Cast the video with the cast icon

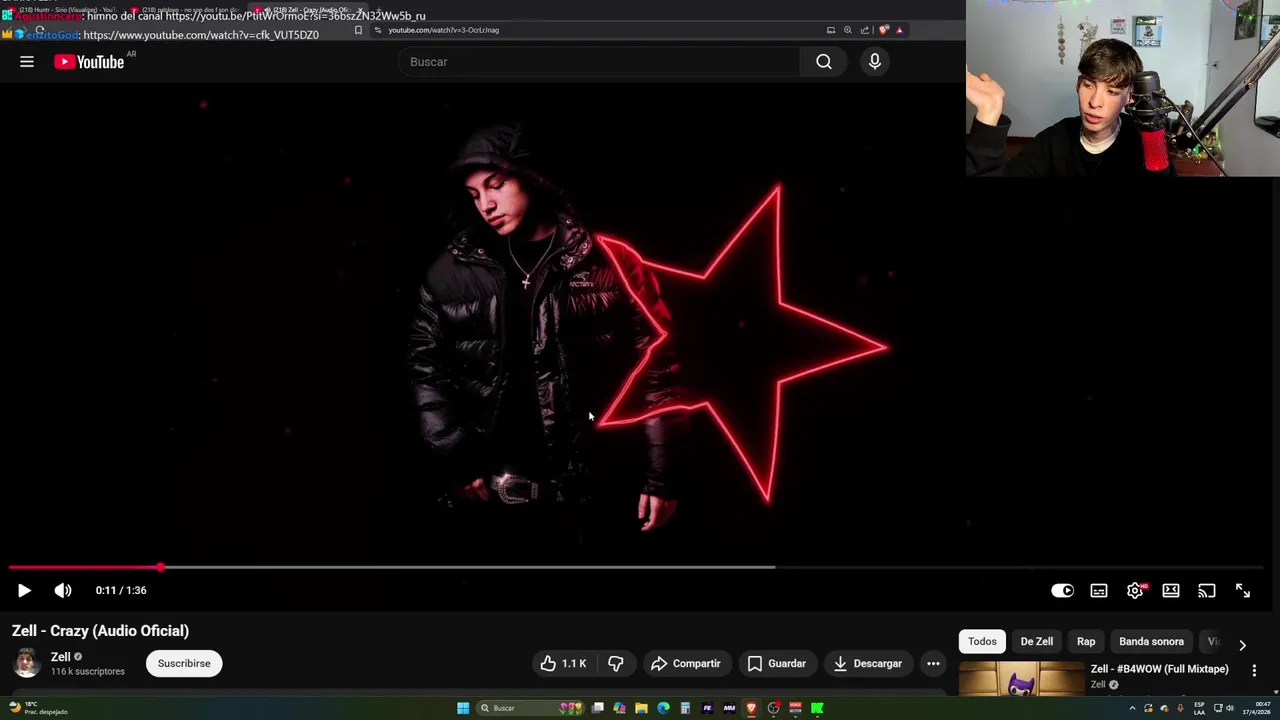click(1207, 591)
